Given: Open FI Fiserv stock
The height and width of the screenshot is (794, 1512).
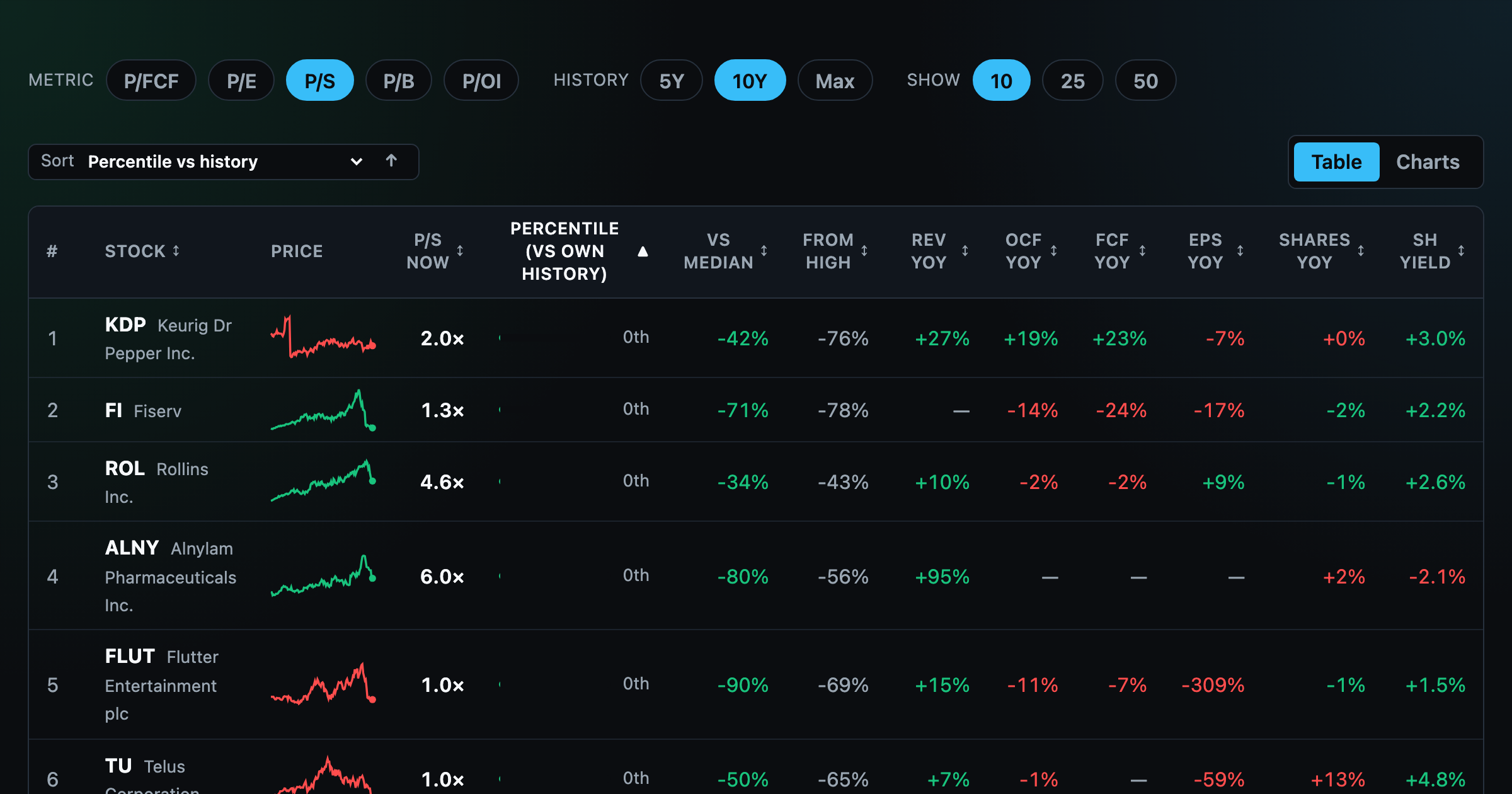Looking at the screenshot, I should 143,410.
